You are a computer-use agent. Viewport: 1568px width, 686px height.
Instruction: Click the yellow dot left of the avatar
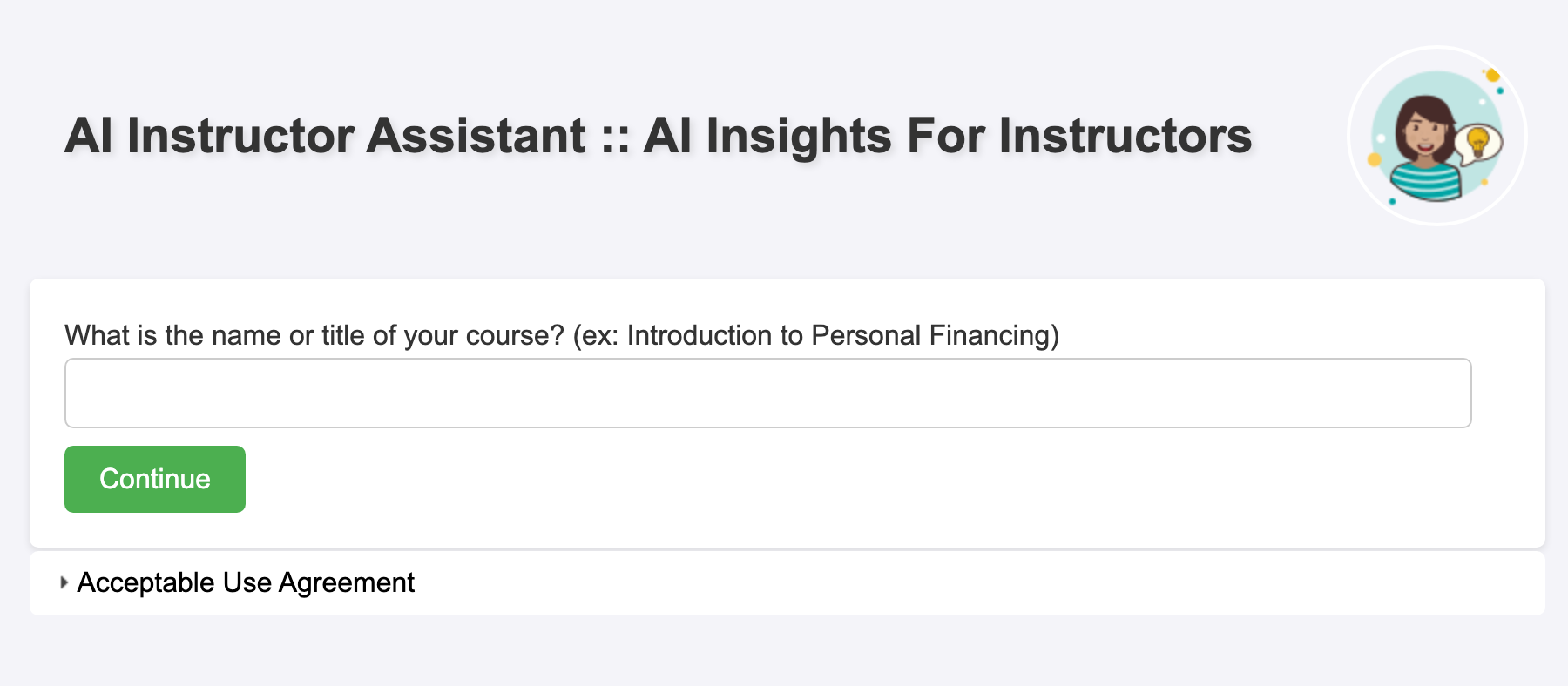coord(1375,159)
